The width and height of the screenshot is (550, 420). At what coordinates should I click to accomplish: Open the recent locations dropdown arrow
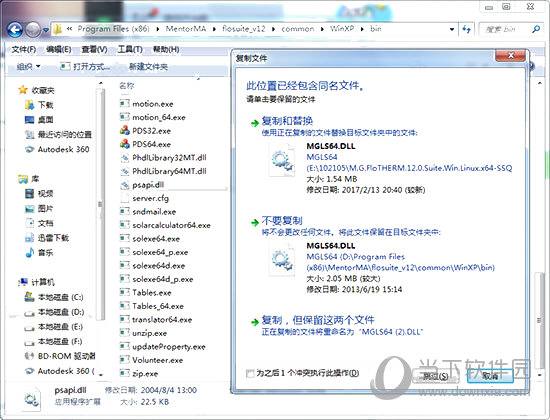(x=46, y=30)
